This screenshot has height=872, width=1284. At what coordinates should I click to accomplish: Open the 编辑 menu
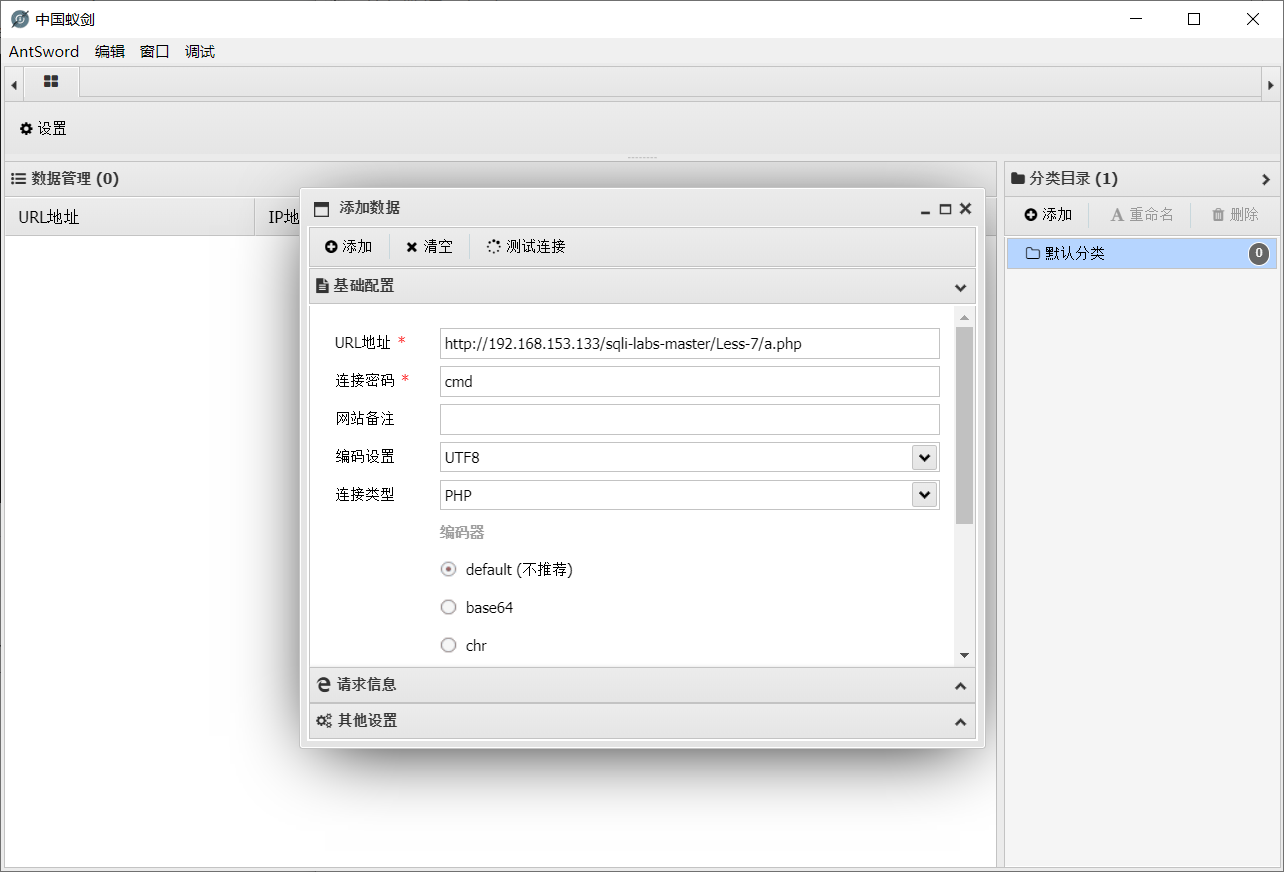pos(110,52)
